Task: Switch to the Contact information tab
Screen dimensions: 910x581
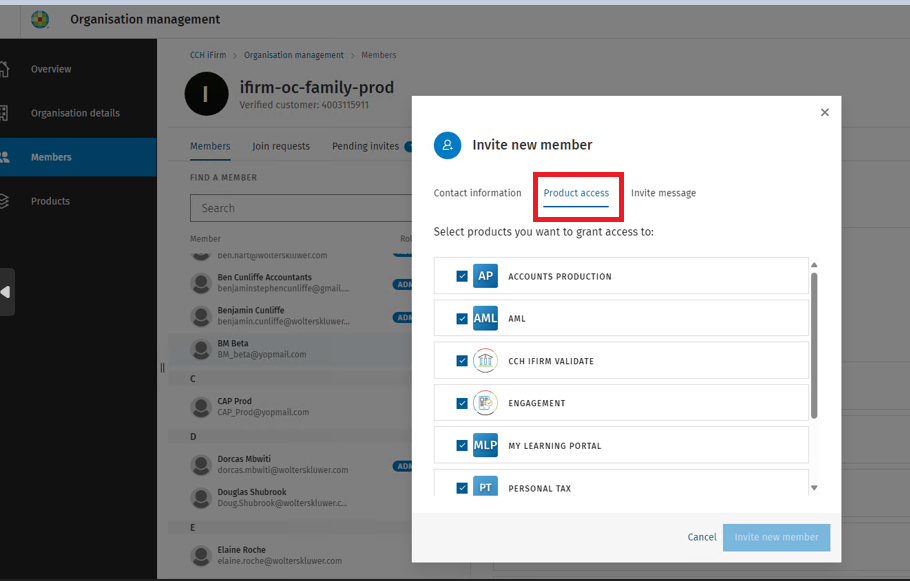Action: pyautogui.click(x=478, y=193)
